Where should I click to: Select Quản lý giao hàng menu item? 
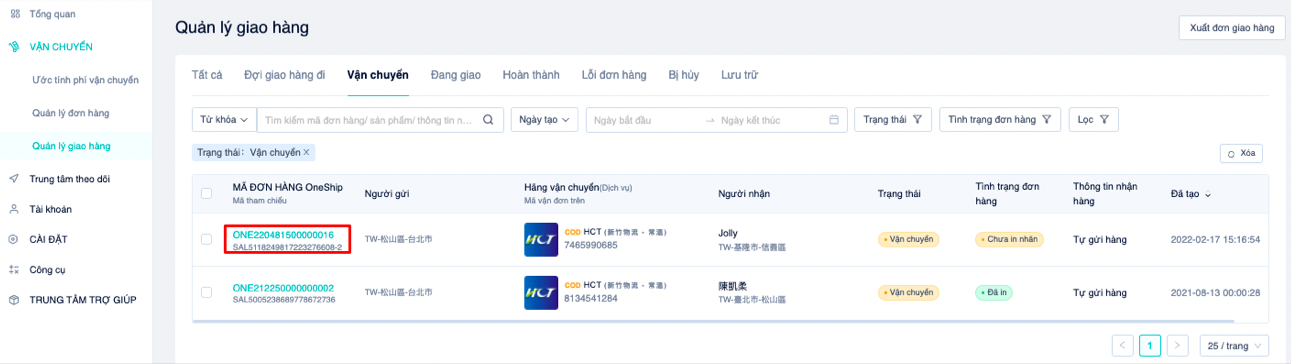coord(71,146)
